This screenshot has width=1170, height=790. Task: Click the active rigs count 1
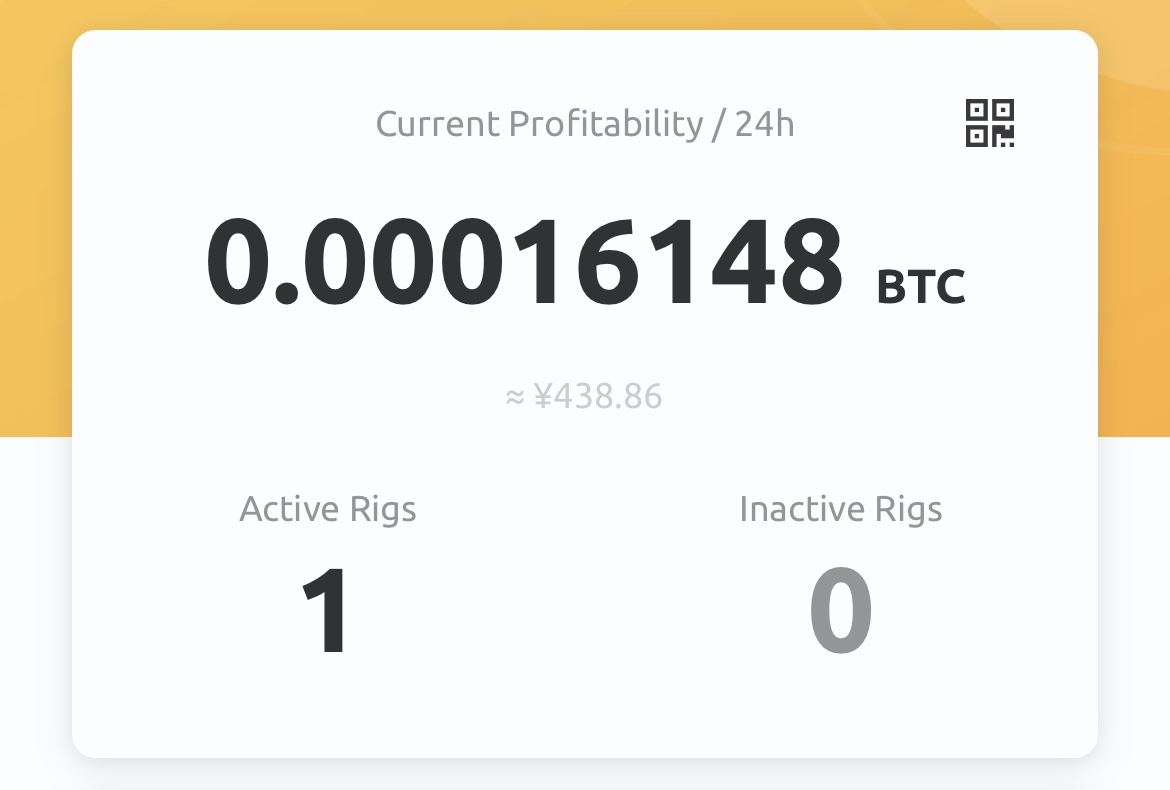pyautogui.click(x=324, y=609)
